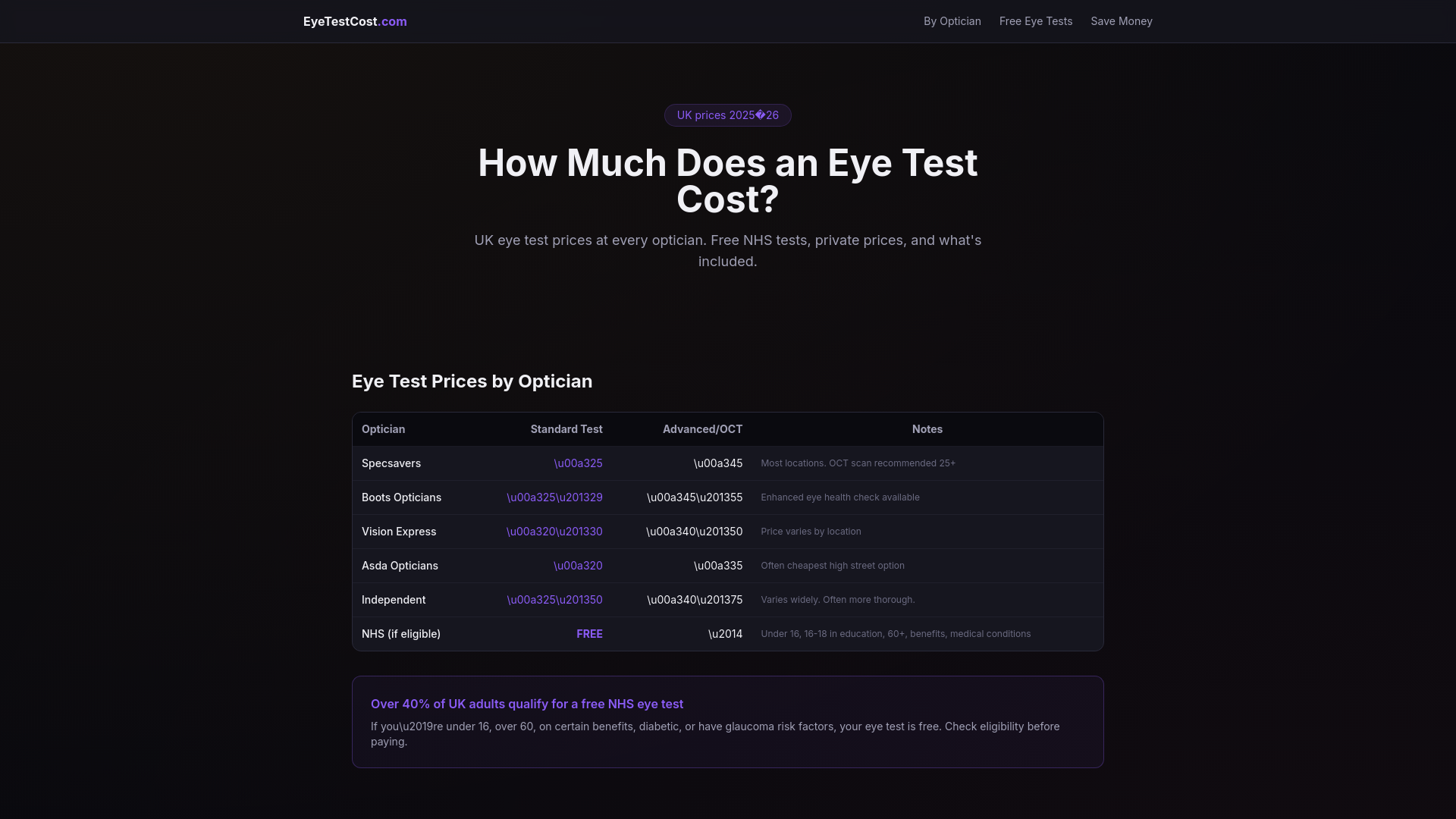1456x819 pixels.
Task: Click the hero subtitle about UK eye test prices
Action: pyautogui.click(x=728, y=251)
